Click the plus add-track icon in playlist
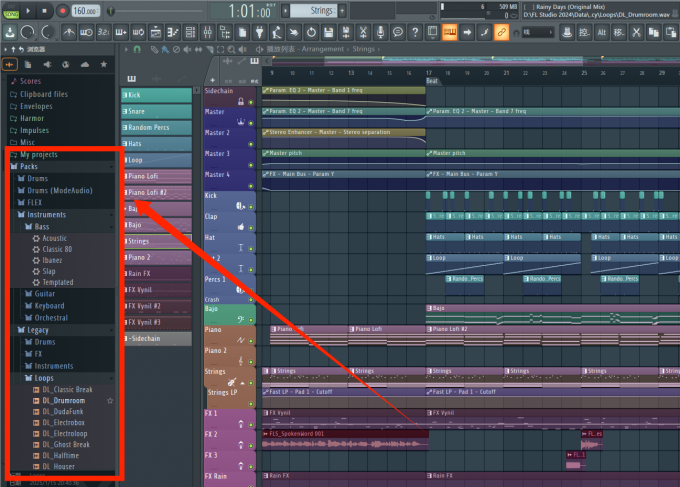 click(212, 80)
